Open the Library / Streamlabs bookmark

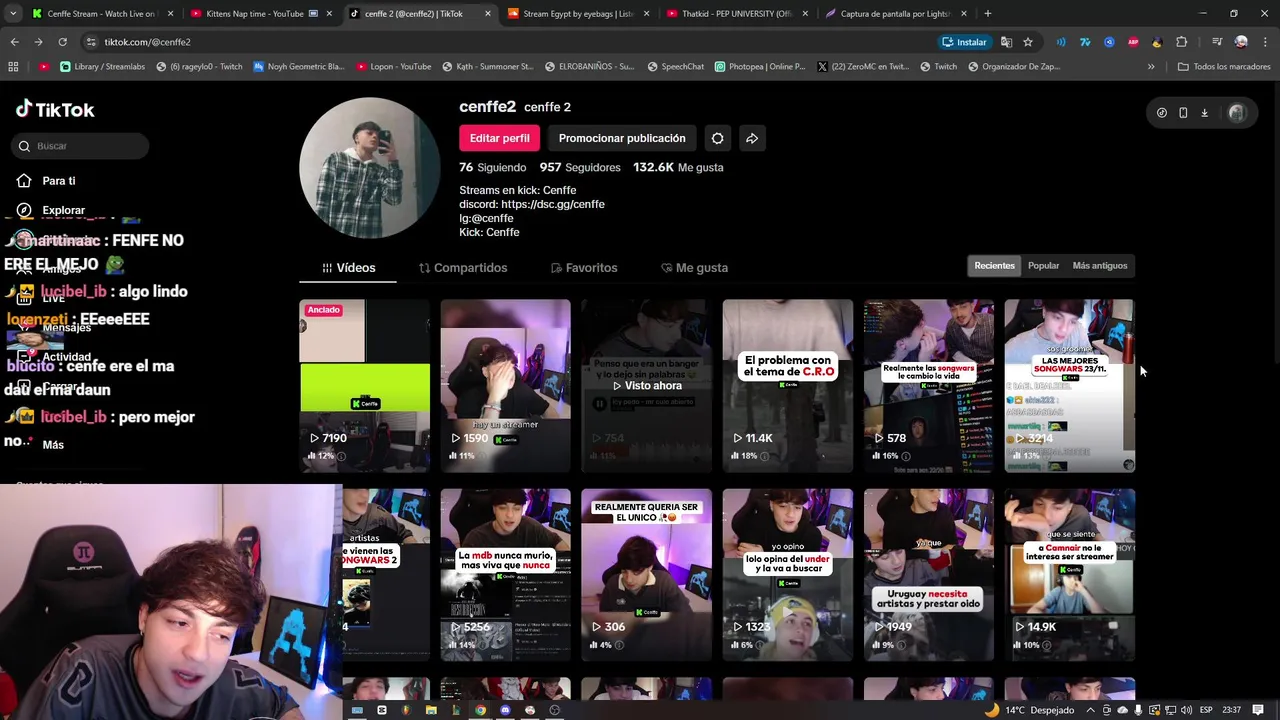tap(102, 67)
